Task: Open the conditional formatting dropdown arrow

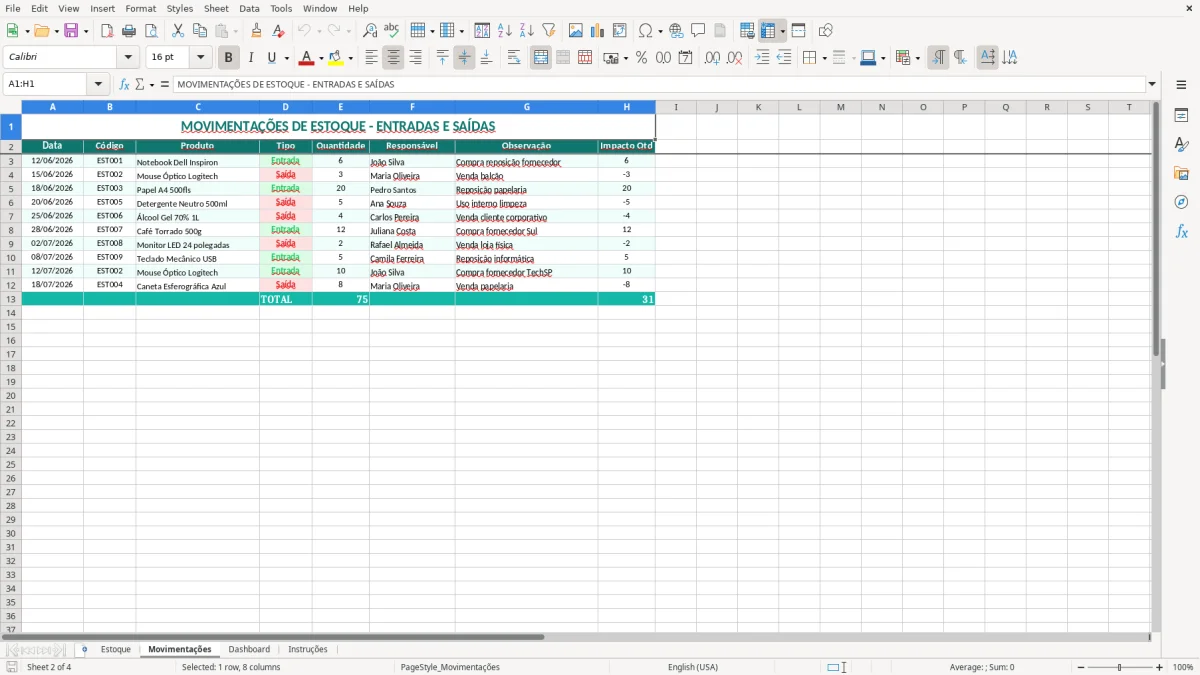Action: (x=917, y=59)
